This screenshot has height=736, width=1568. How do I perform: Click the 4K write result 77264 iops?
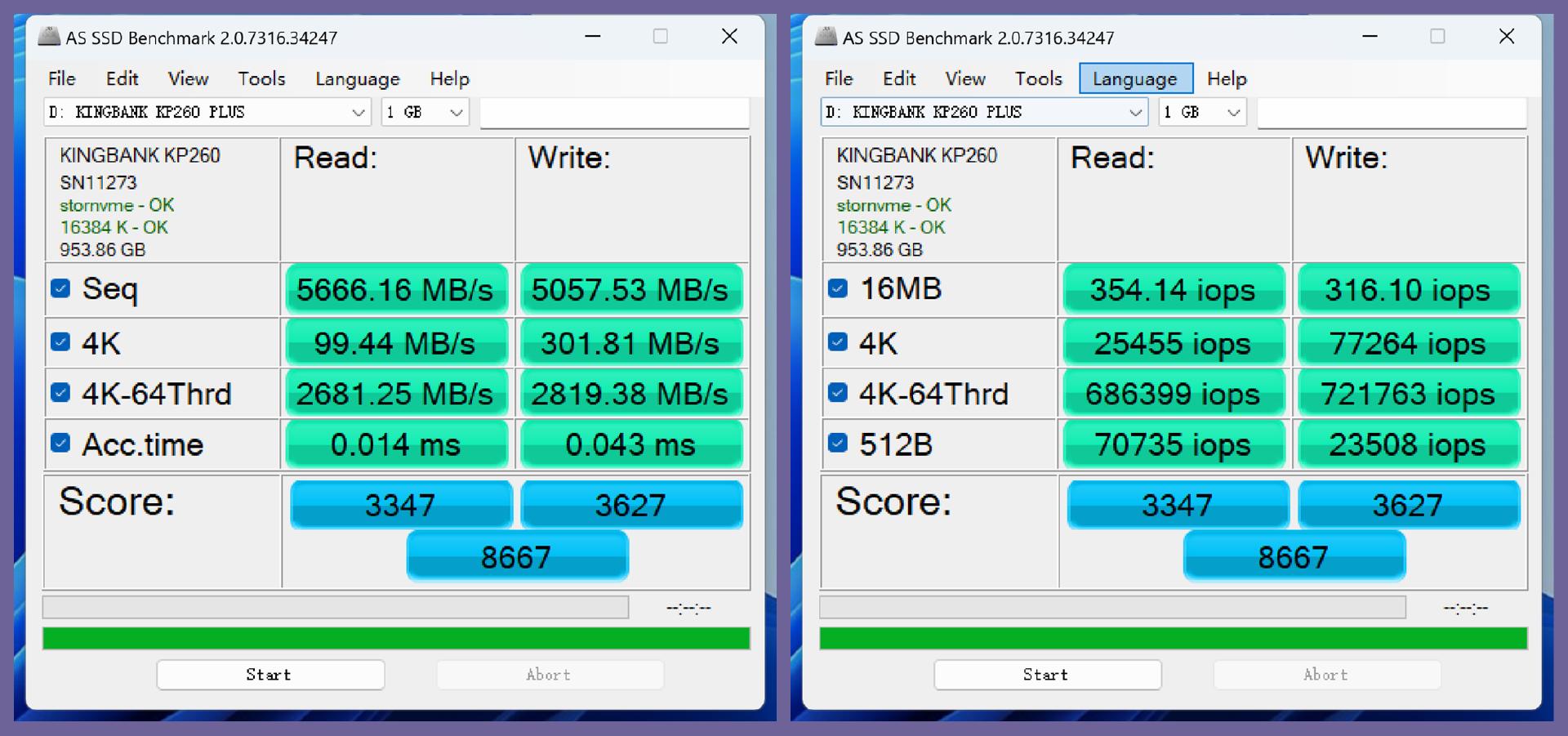pyautogui.click(x=1409, y=342)
